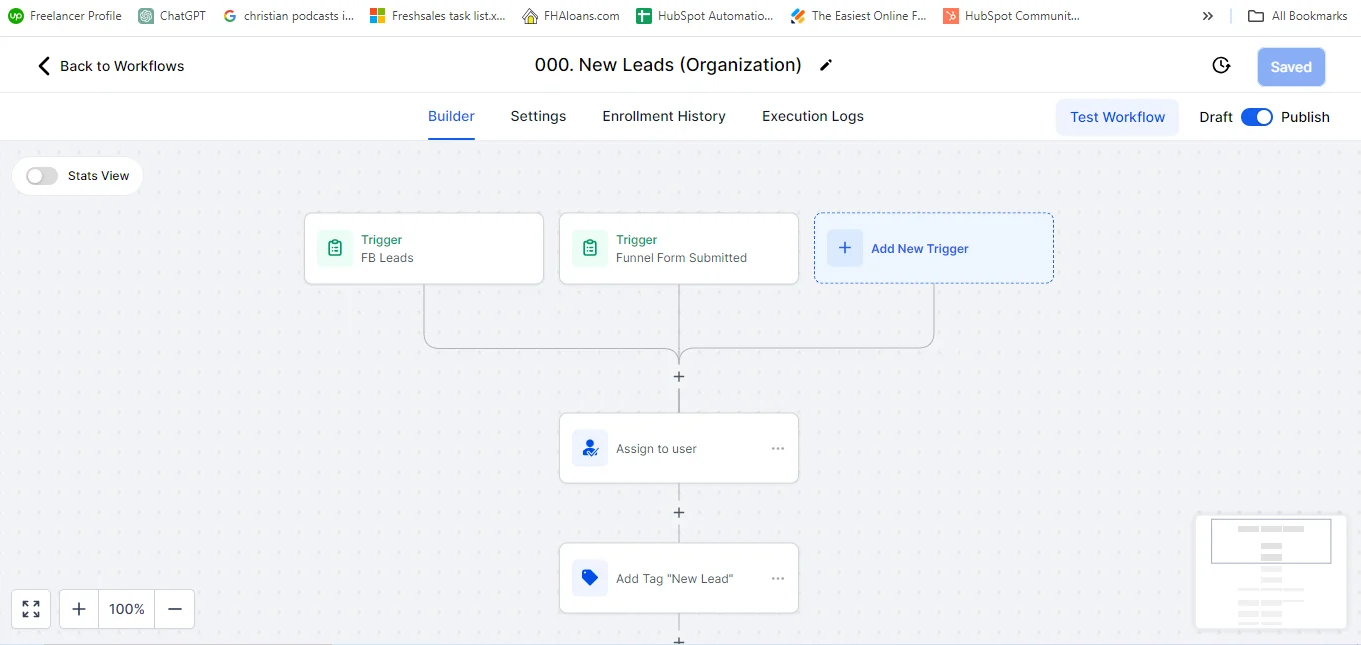Click the back arrow icon beside Back to Workflows
The height and width of the screenshot is (645, 1361).
[43, 66]
